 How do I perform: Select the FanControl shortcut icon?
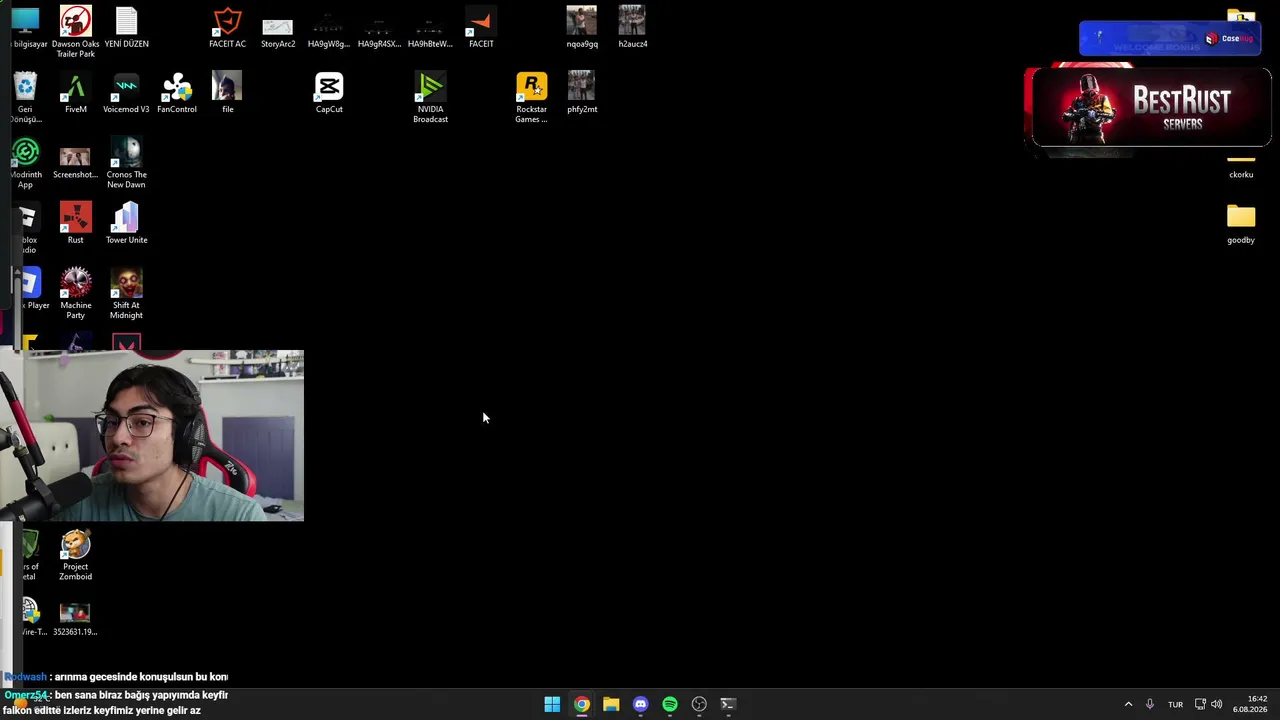(x=177, y=93)
